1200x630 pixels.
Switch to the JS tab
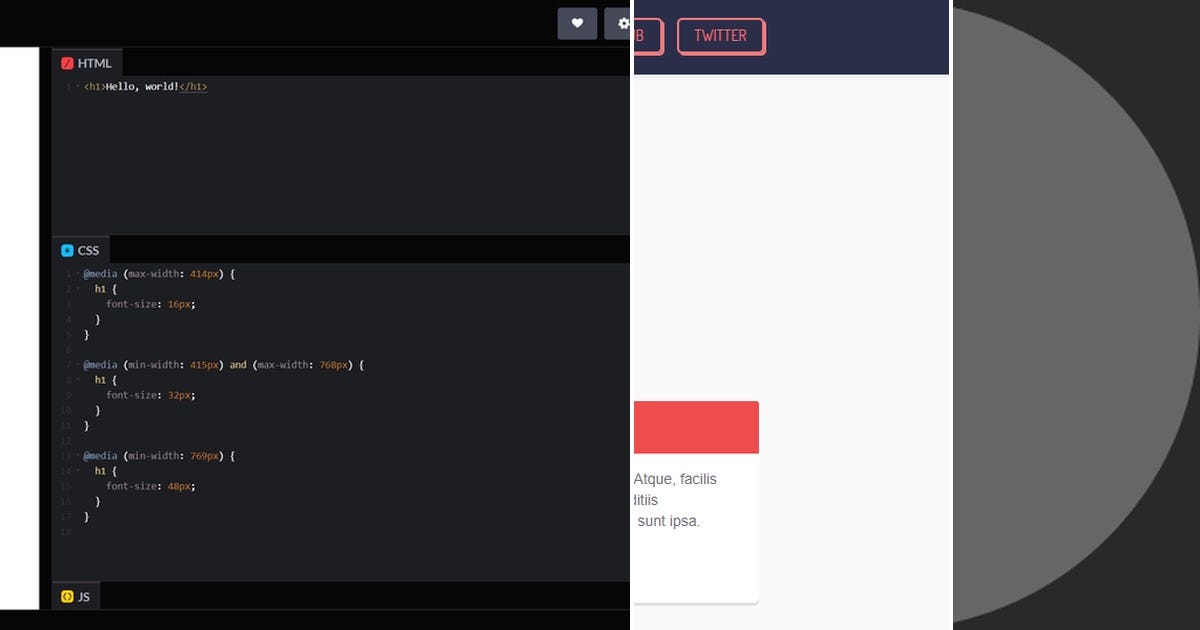click(x=85, y=595)
